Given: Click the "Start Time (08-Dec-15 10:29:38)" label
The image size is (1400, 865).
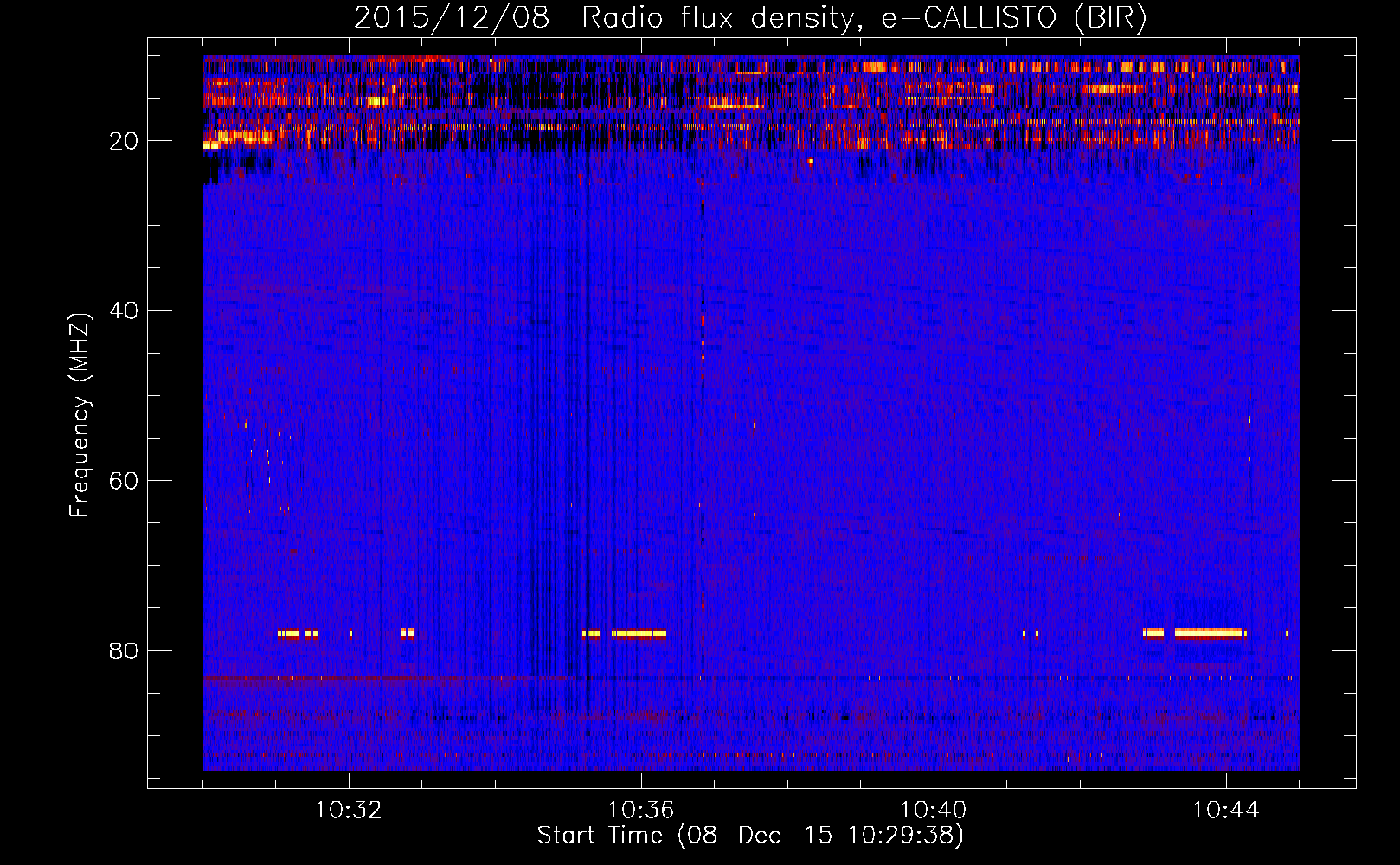Looking at the screenshot, I should pyautogui.click(x=750, y=835).
